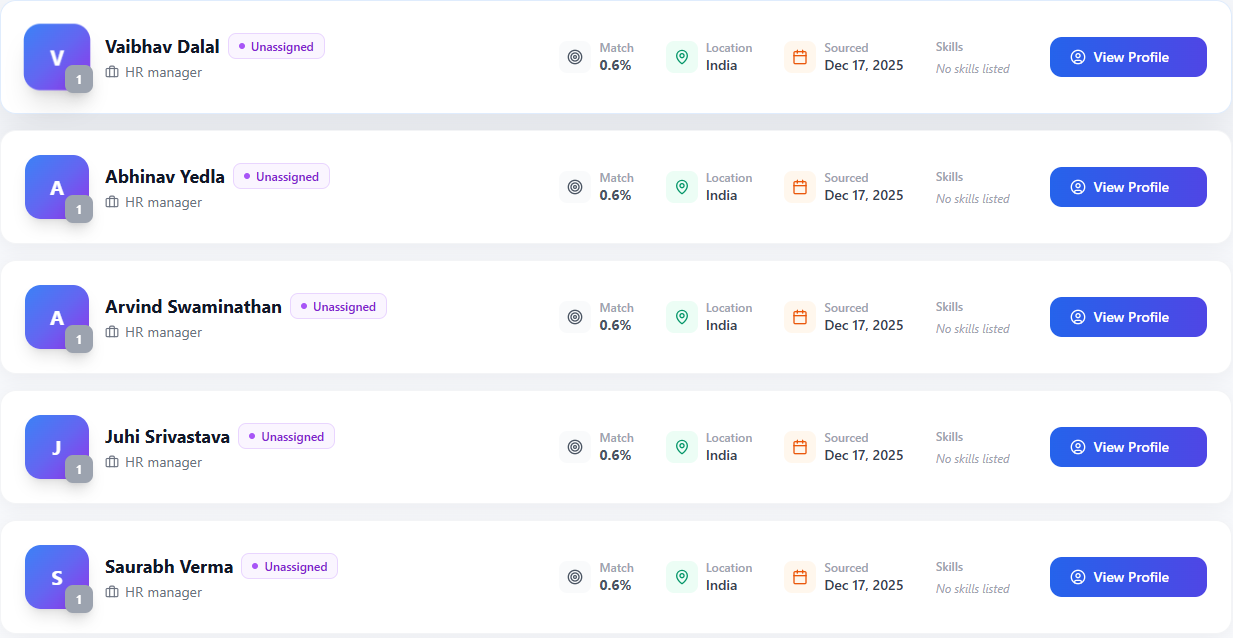
Task: Click the location pin icon in Vaibhav Dalal's row
Action: [x=682, y=57]
